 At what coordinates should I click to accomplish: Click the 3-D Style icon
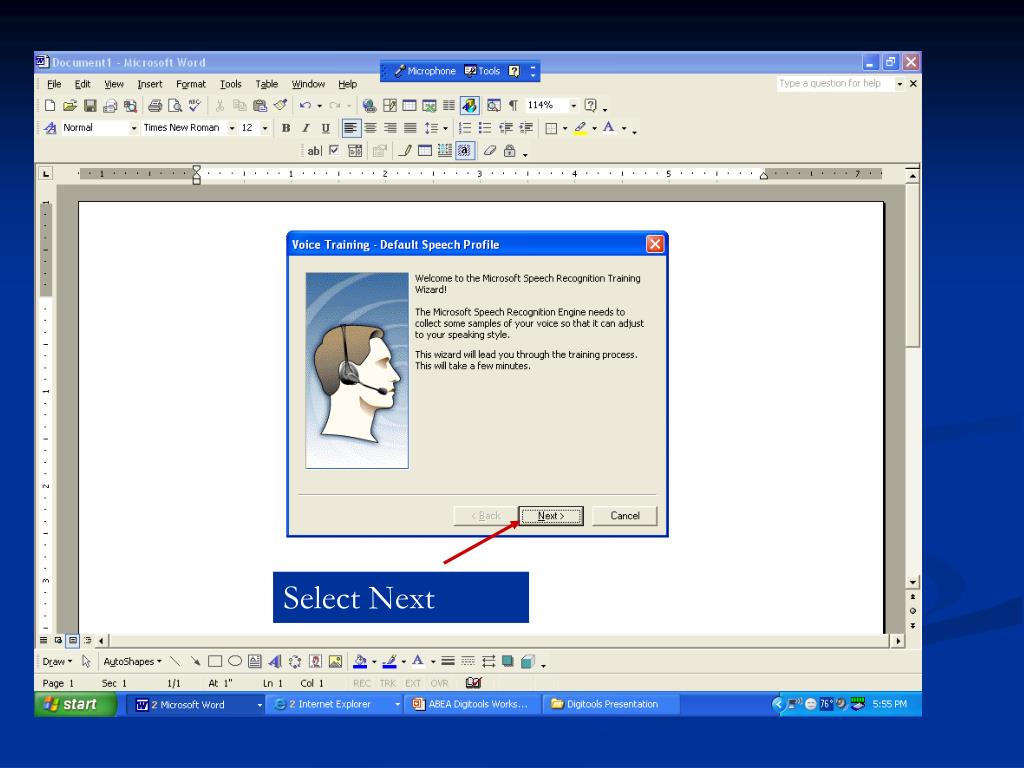click(x=528, y=662)
